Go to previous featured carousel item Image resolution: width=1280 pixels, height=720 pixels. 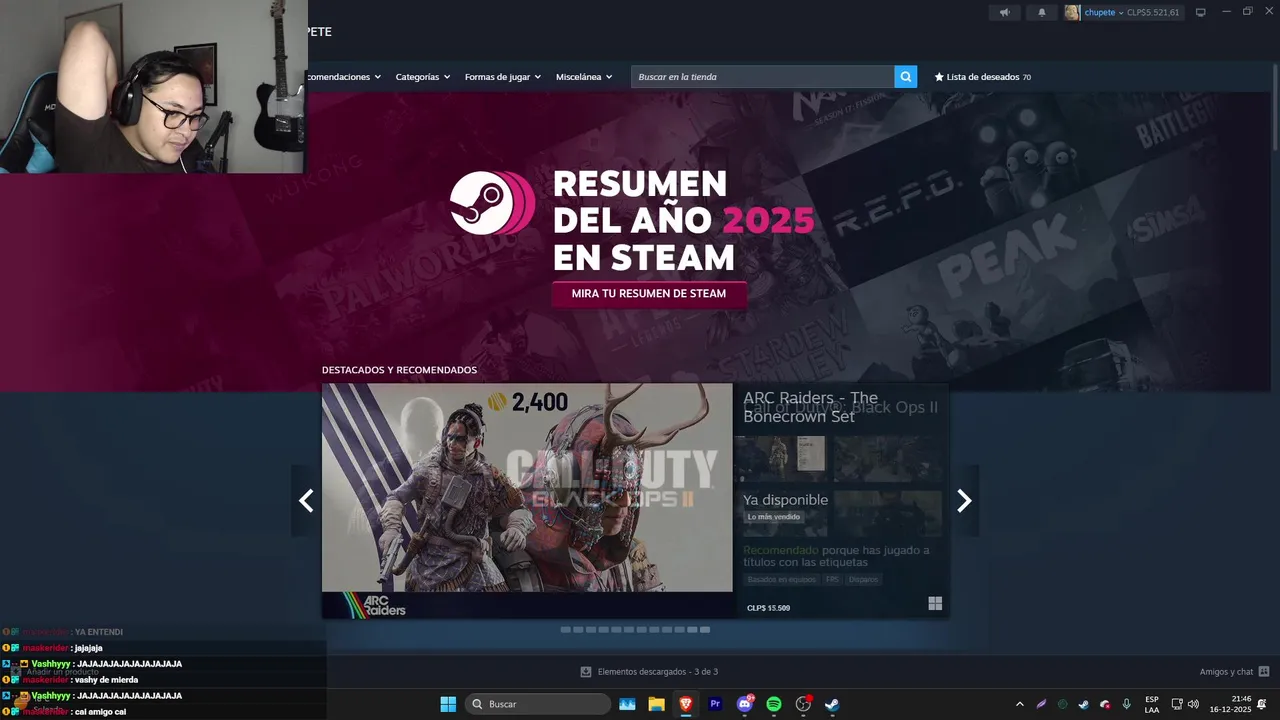307,501
